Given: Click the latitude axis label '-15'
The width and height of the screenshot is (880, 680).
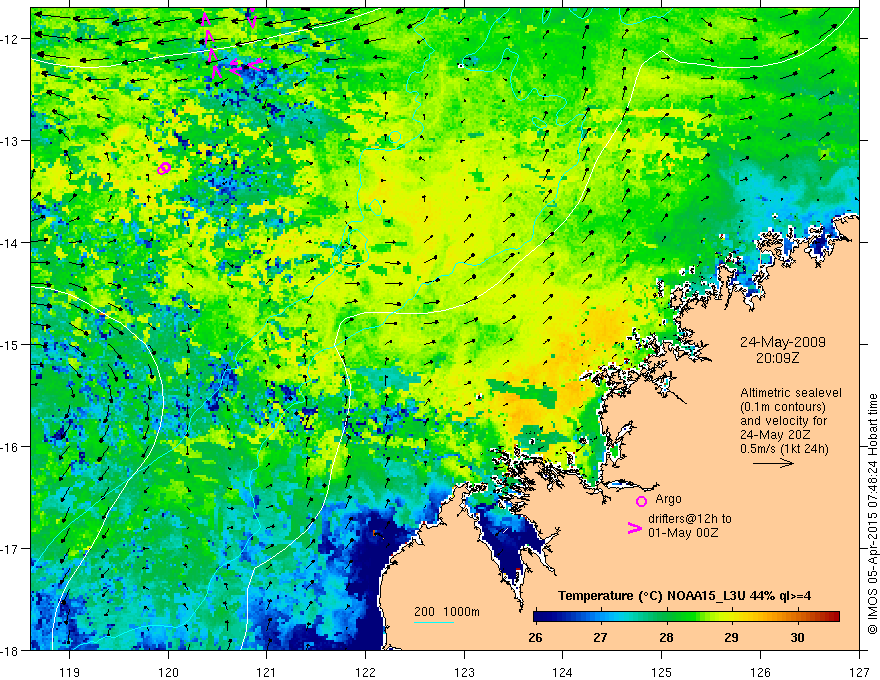Looking at the screenshot, I should click(x=11, y=344).
